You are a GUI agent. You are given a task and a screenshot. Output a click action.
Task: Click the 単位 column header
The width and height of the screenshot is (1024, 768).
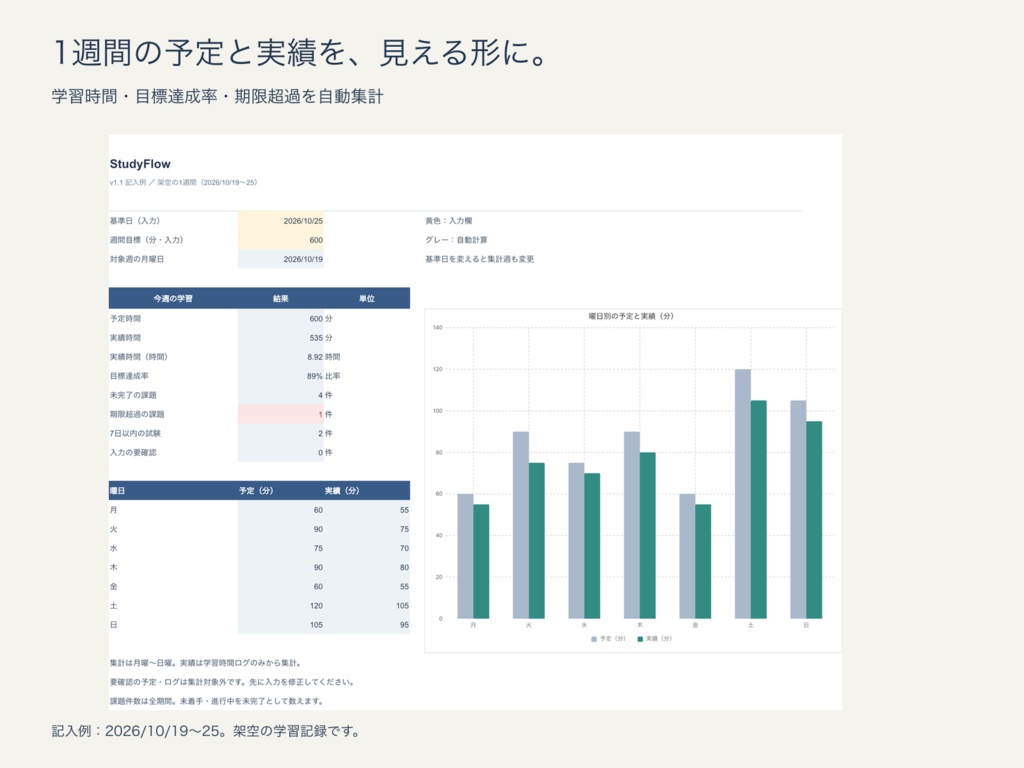[367, 298]
